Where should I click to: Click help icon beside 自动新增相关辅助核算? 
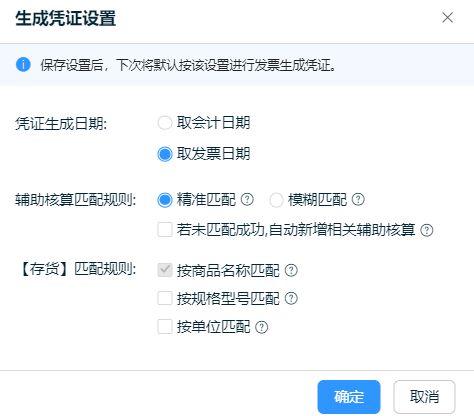pyautogui.click(x=427, y=230)
